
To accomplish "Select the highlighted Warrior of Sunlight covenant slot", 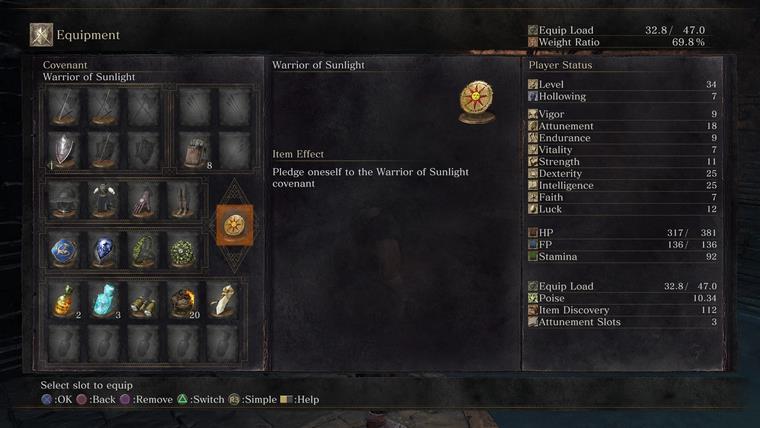I will (x=235, y=225).
